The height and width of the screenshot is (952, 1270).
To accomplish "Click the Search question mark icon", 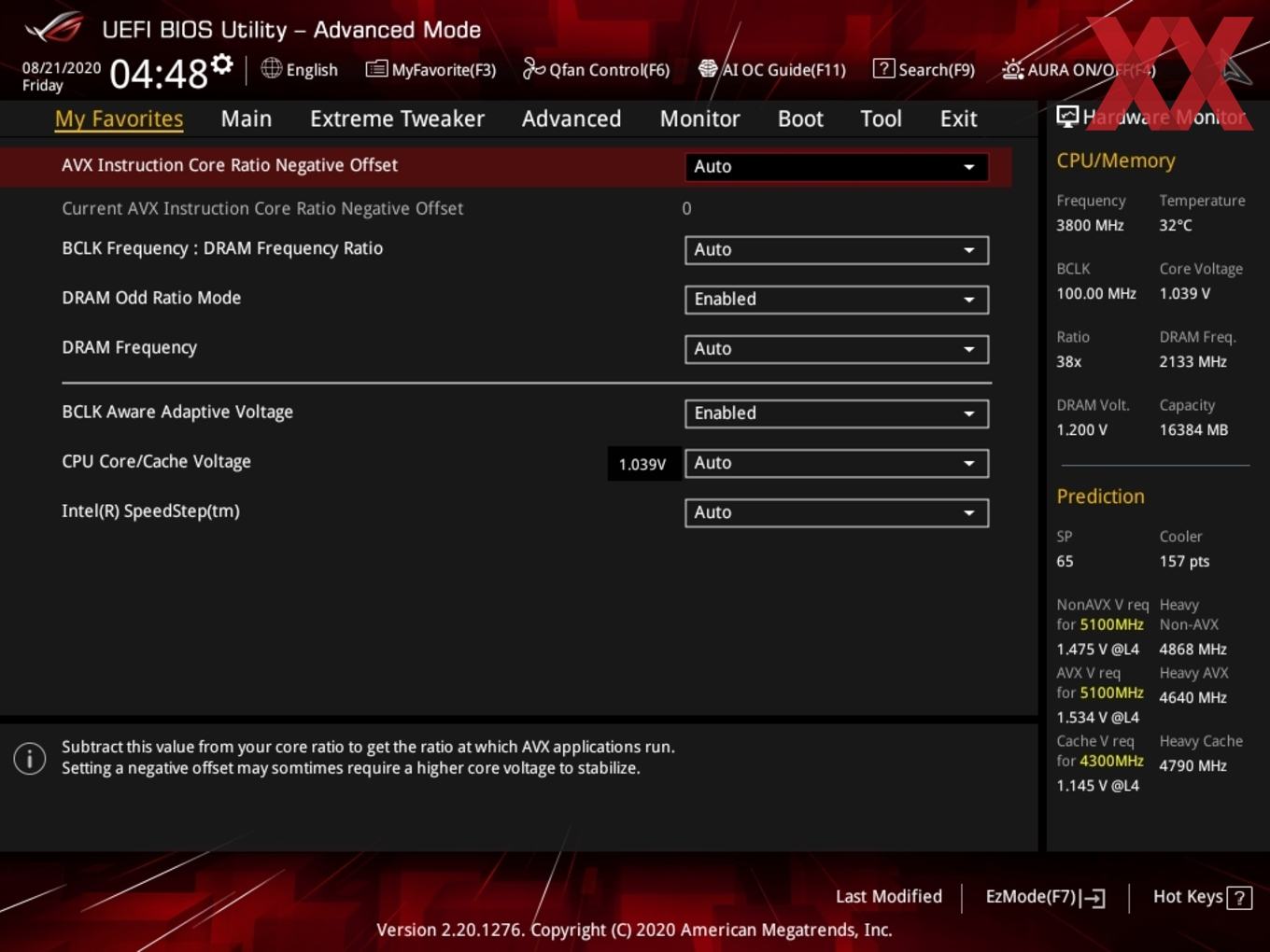I will click(883, 68).
